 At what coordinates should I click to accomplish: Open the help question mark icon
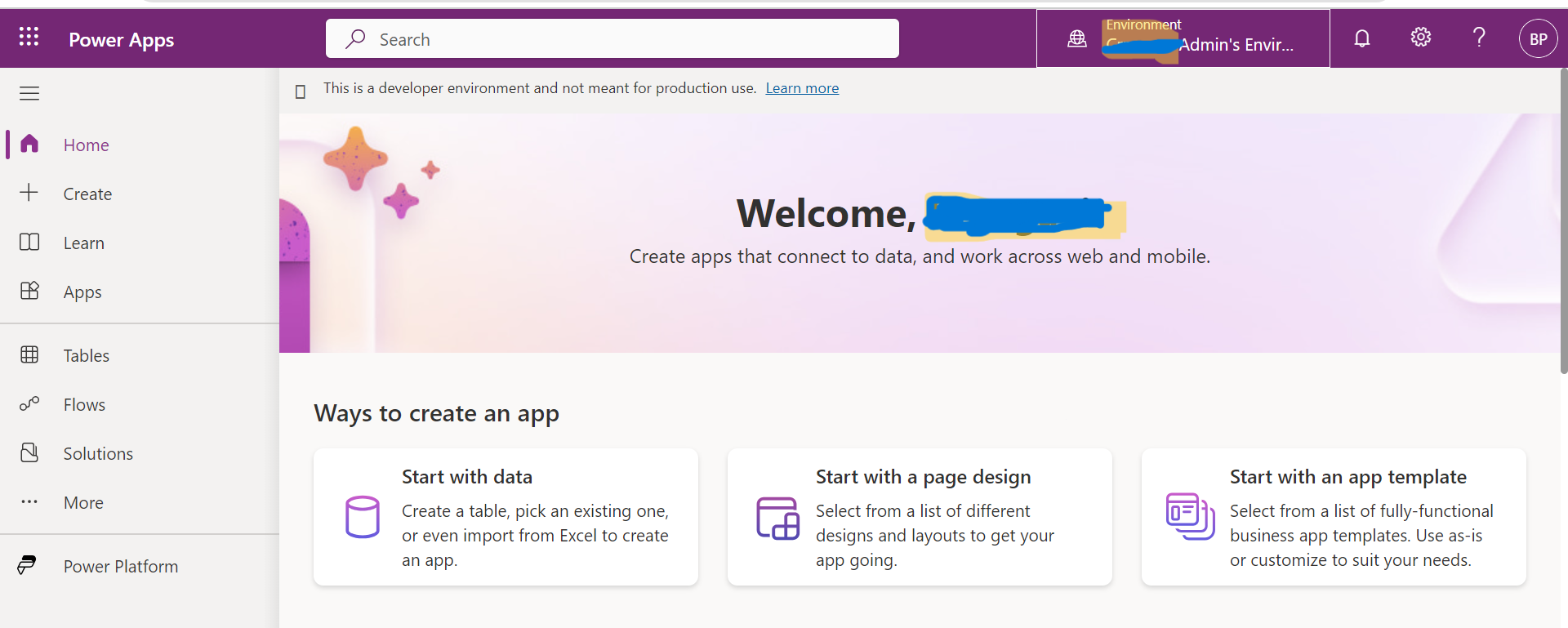[1479, 37]
